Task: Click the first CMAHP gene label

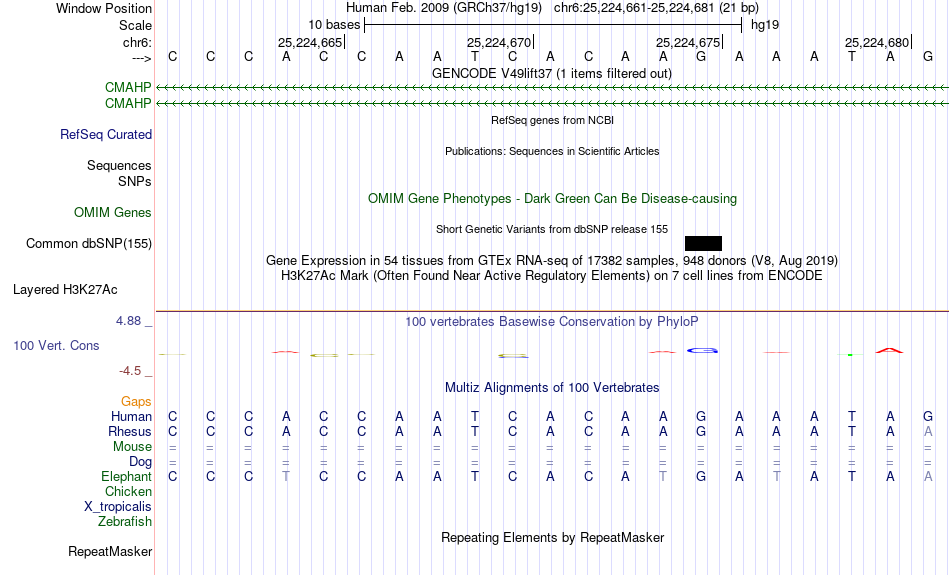Action: click(128, 87)
